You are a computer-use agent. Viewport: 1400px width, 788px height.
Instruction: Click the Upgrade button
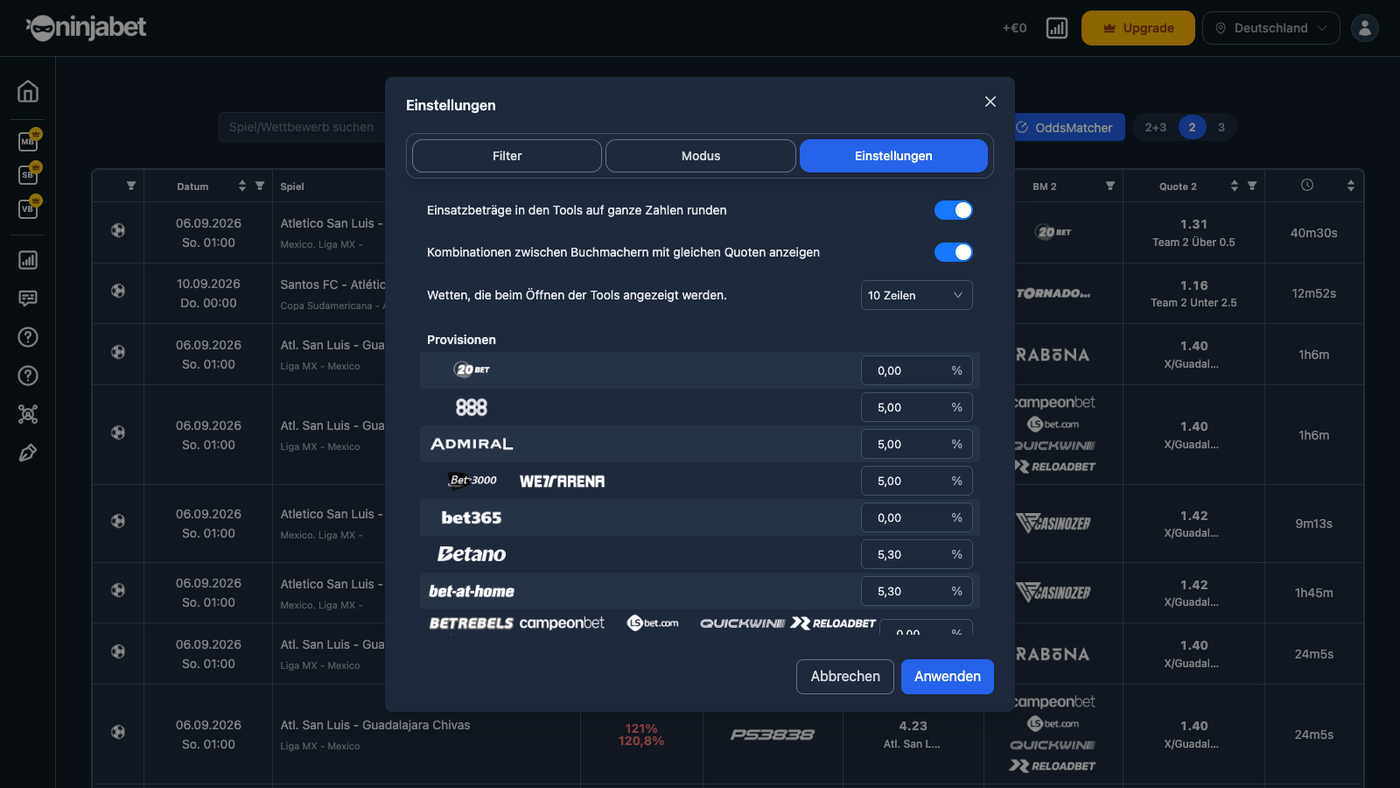1138,28
